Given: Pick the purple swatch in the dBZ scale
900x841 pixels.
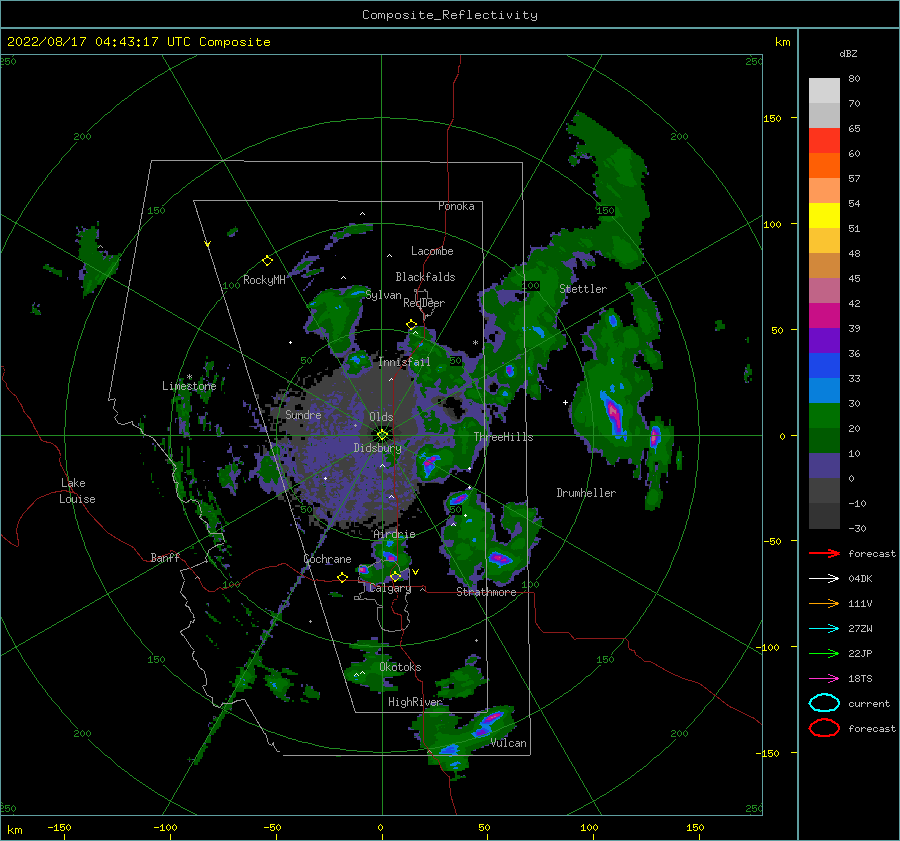Looking at the screenshot, I should [824, 340].
